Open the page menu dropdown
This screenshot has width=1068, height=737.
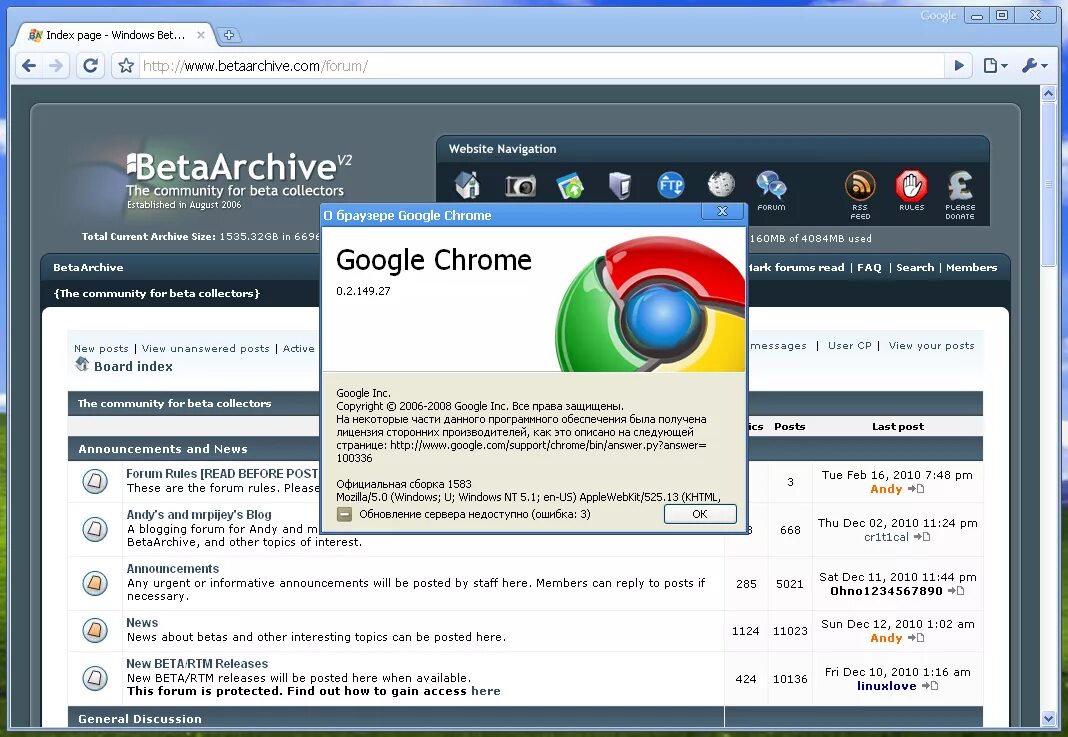[995, 66]
